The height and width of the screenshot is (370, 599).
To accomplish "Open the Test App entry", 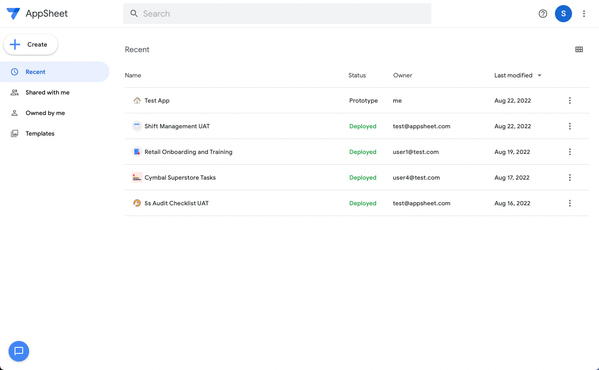I will [157, 100].
